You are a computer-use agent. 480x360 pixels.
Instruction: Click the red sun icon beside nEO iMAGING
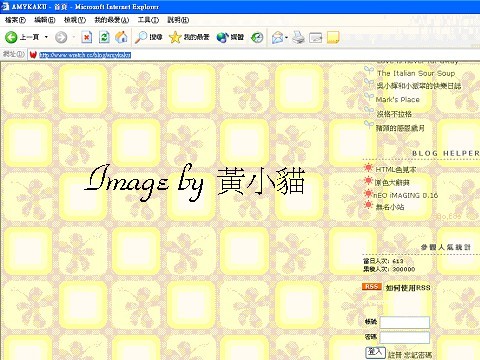[x=368, y=193]
